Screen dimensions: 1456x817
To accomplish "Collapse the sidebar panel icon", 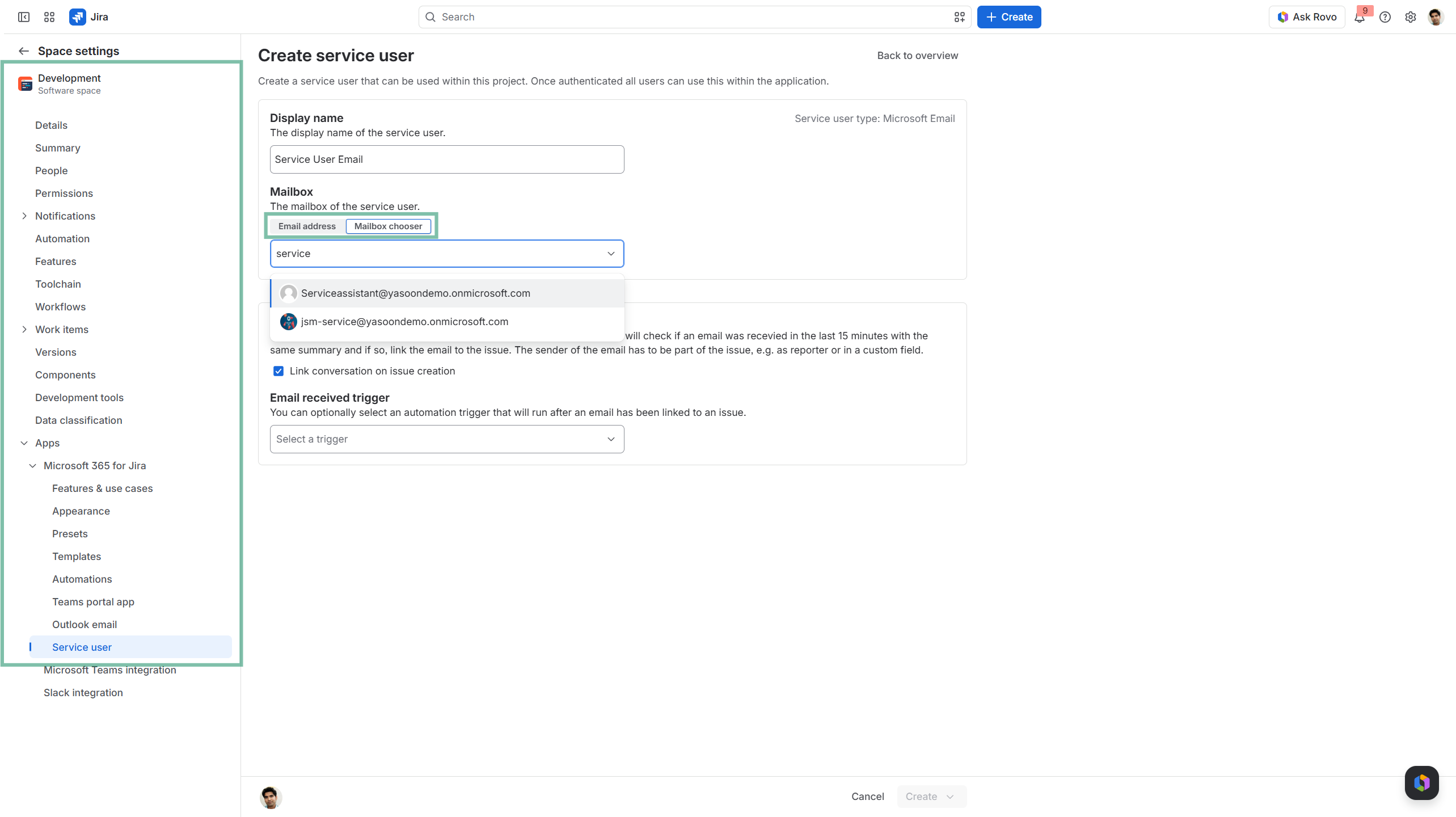I will (24, 17).
